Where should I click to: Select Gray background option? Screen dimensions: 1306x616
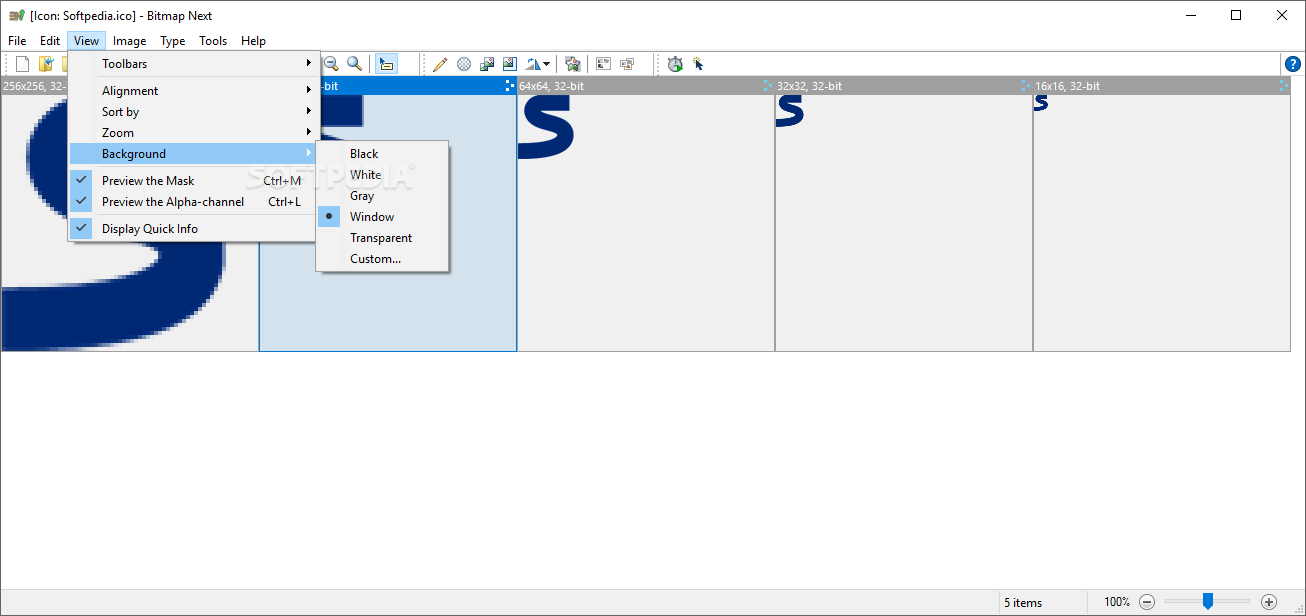coord(382,196)
